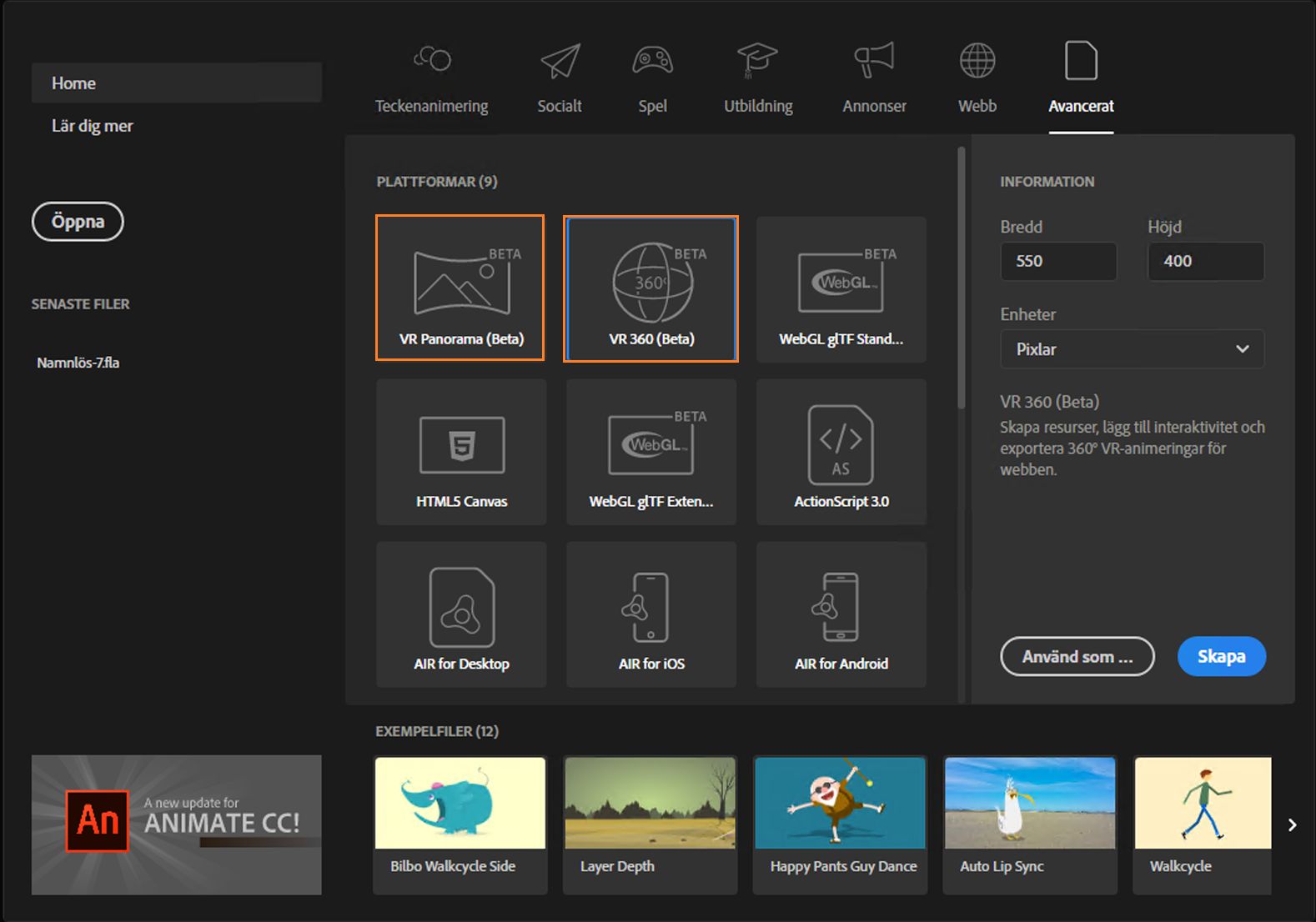Open the Enheter Pixlar dropdown
Image resolution: width=1316 pixels, height=922 pixels.
tap(1132, 349)
